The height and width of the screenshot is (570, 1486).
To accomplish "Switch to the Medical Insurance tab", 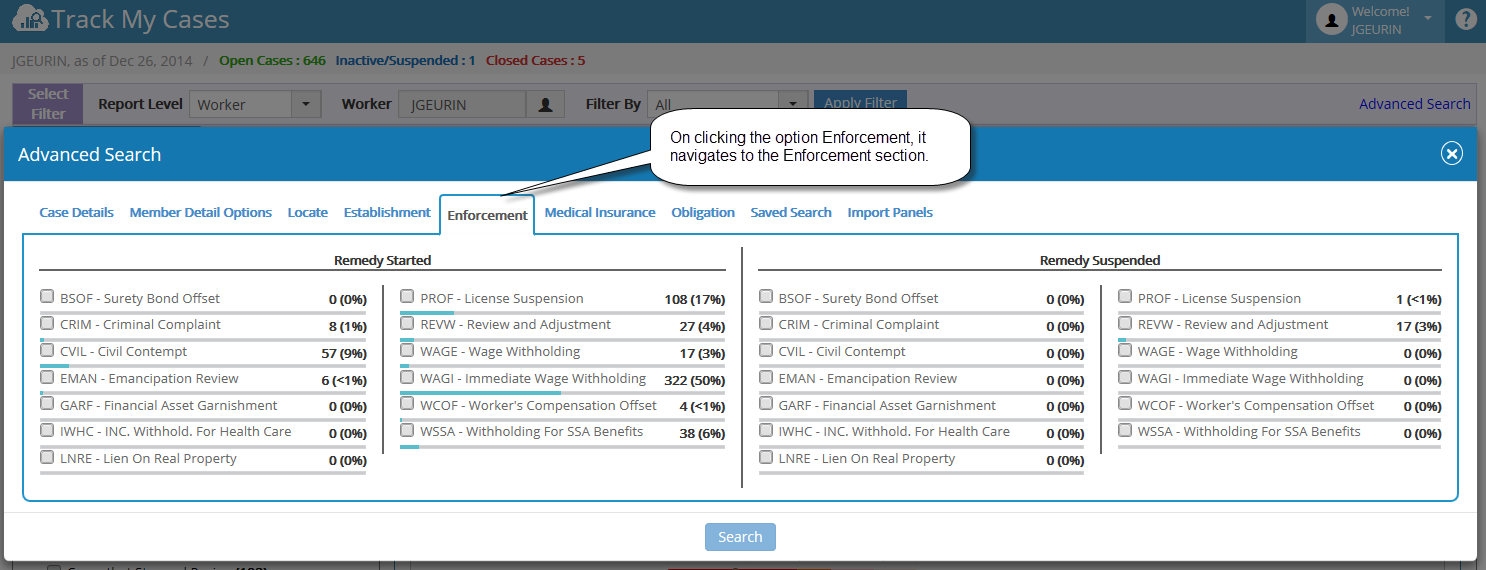I will [600, 212].
